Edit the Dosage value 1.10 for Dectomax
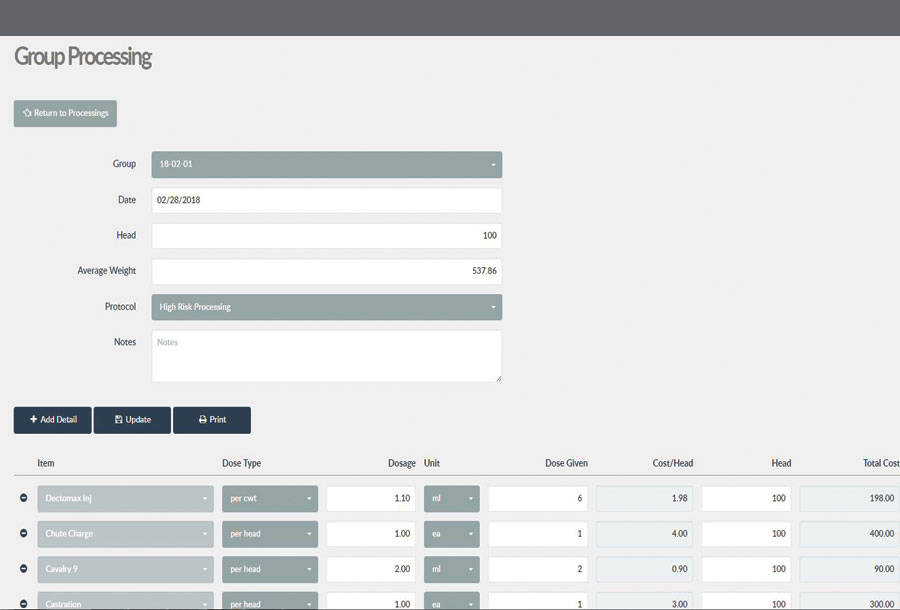Screen dimensions: 900x610 (x=371, y=498)
